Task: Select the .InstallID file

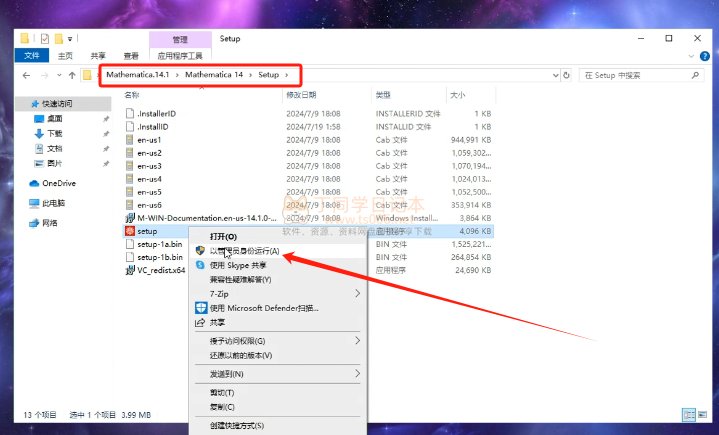Action: click(x=153, y=127)
